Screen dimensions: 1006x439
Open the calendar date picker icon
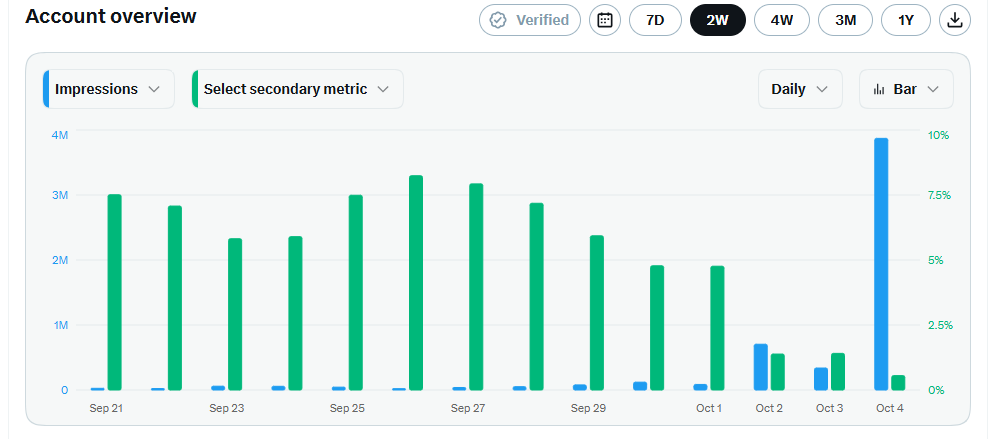tap(605, 20)
